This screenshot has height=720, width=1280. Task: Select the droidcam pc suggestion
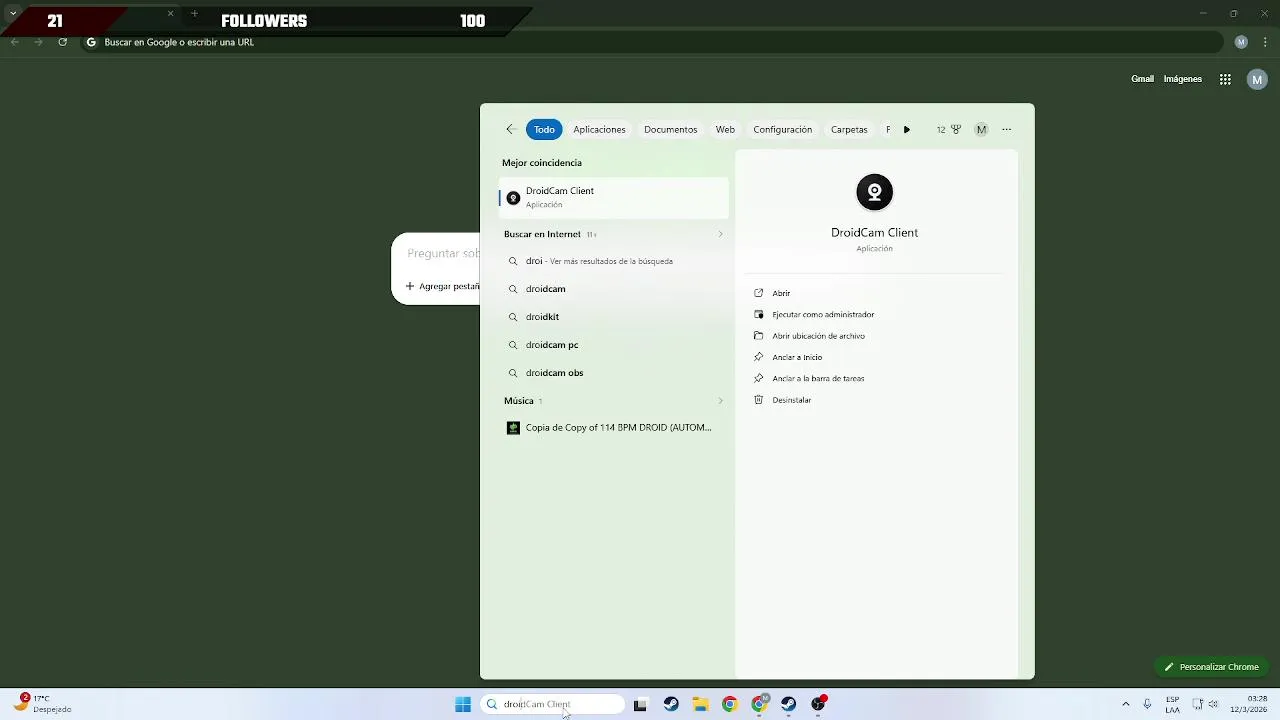pyautogui.click(x=614, y=345)
